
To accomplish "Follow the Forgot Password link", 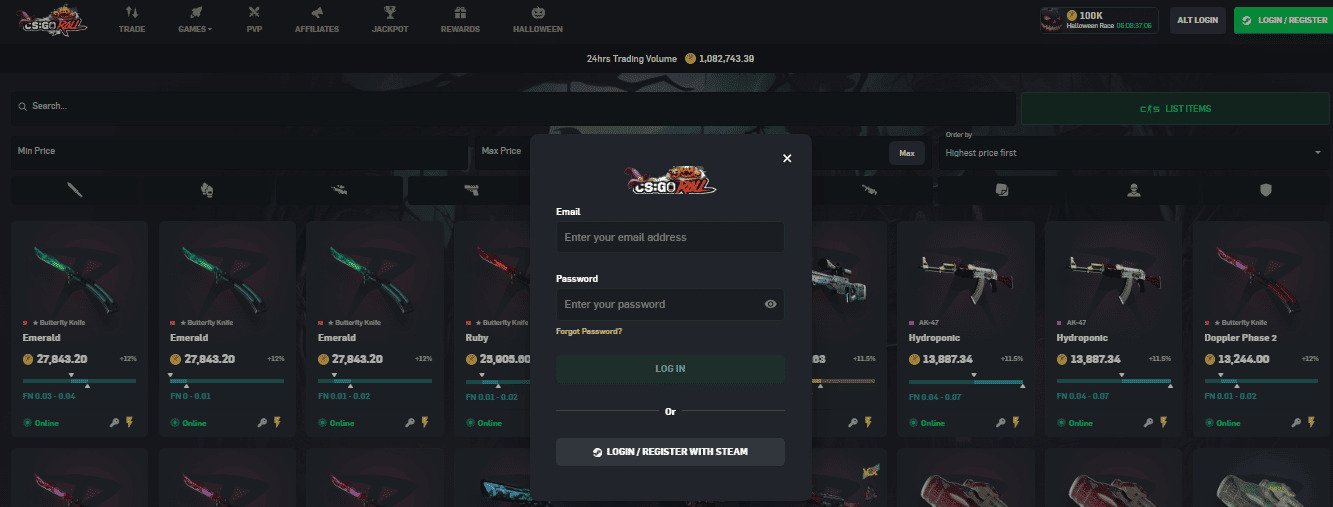I will pyautogui.click(x=589, y=331).
